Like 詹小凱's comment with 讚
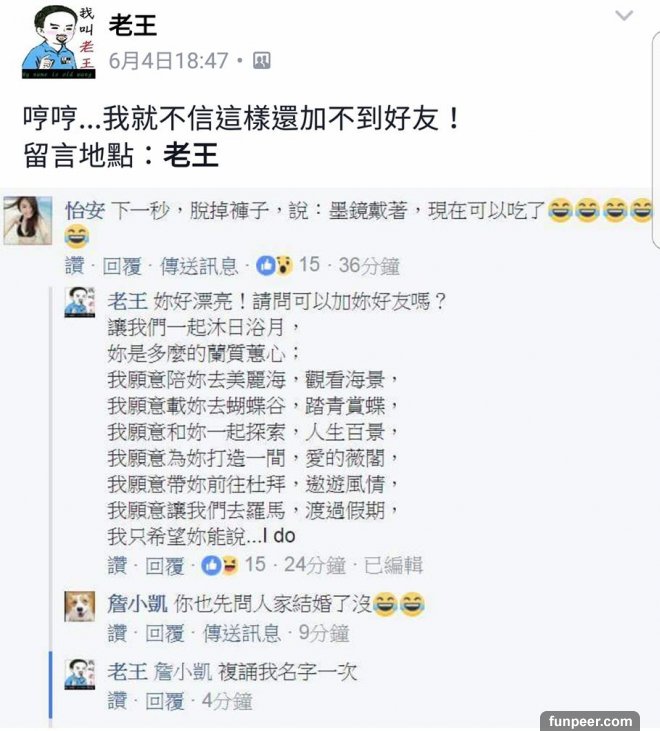The width and height of the screenshot is (660, 731). pyautogui.click(x=117, y=634)
